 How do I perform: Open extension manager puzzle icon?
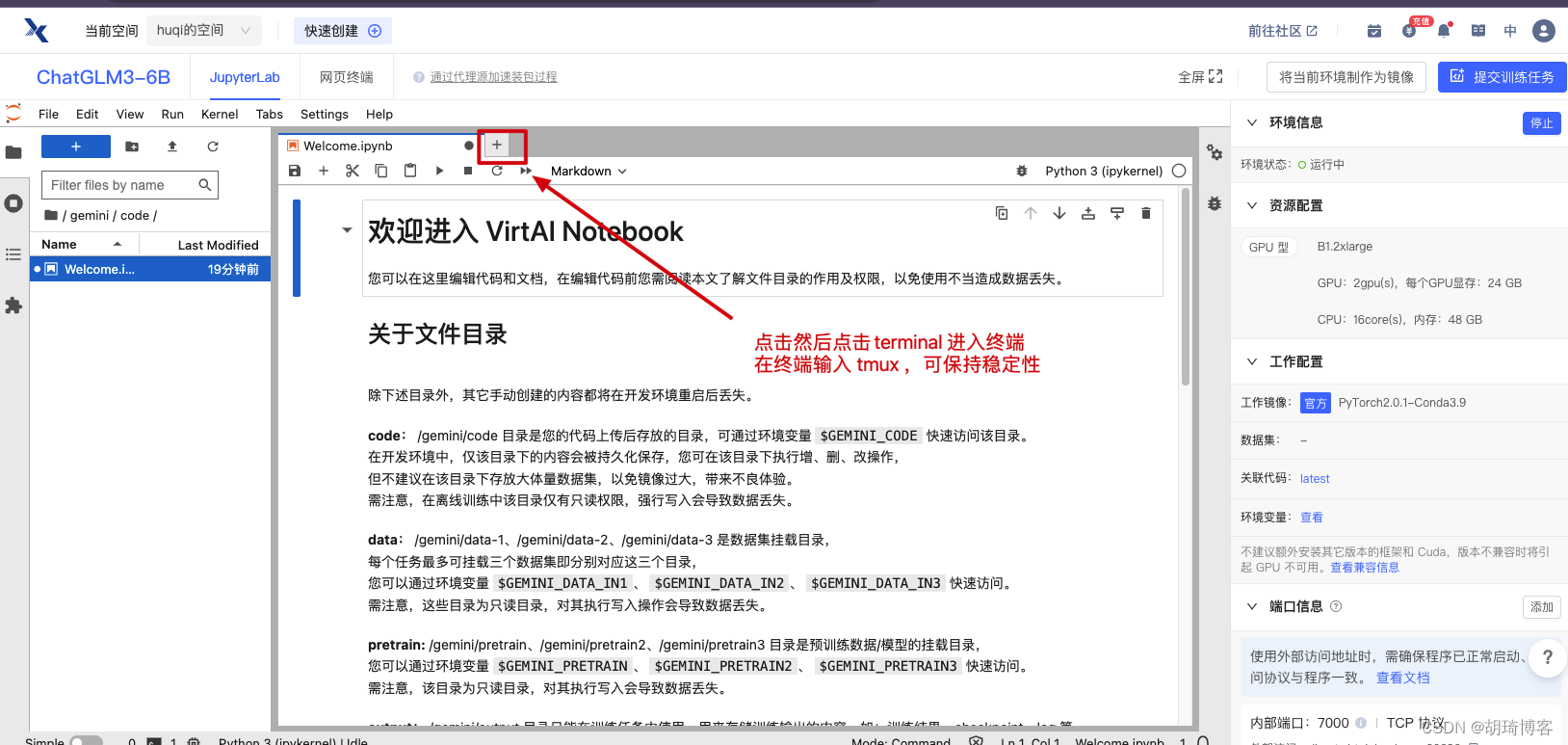[x=13, y=306]
